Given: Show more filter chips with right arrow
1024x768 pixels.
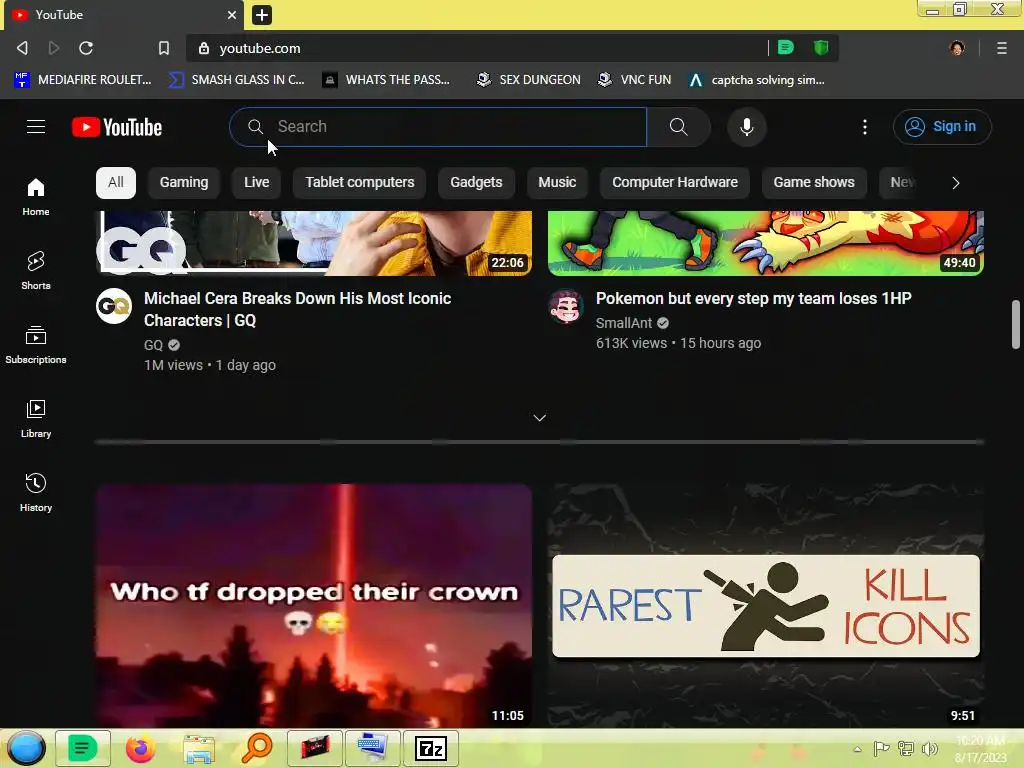Looking at the screenshot, I should coord(955,183).
